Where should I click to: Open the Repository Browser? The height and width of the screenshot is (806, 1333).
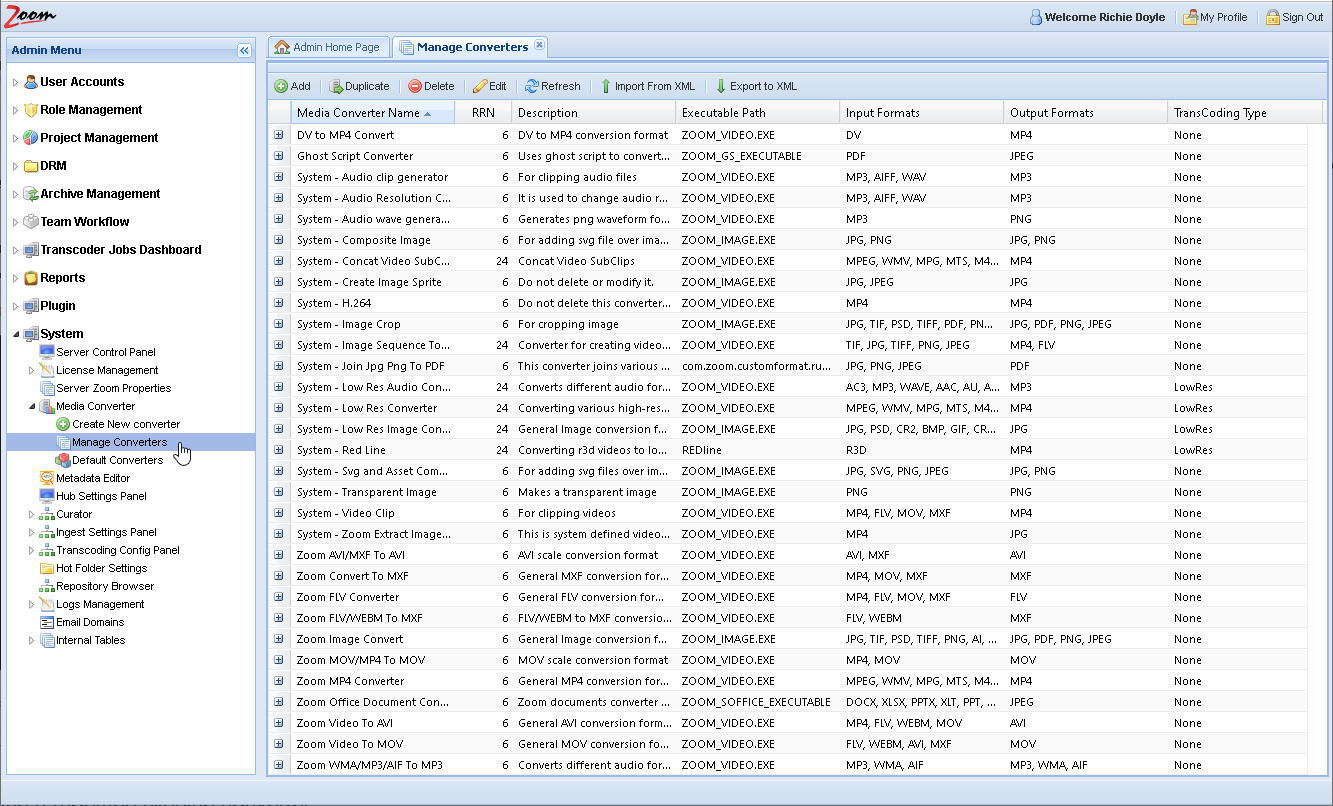105,586
